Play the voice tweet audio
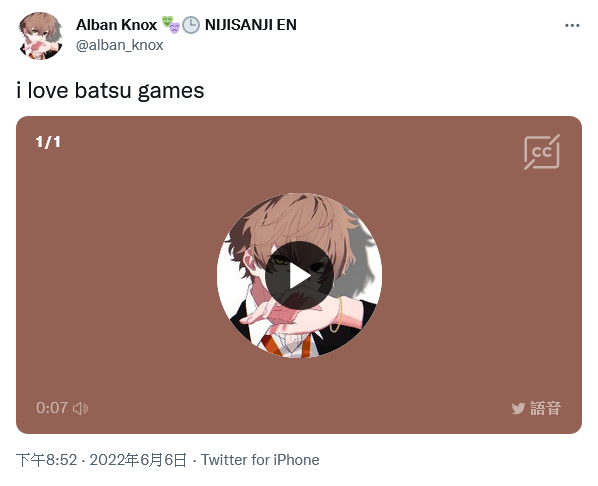 pyautogui.click(x=299, y=275)
